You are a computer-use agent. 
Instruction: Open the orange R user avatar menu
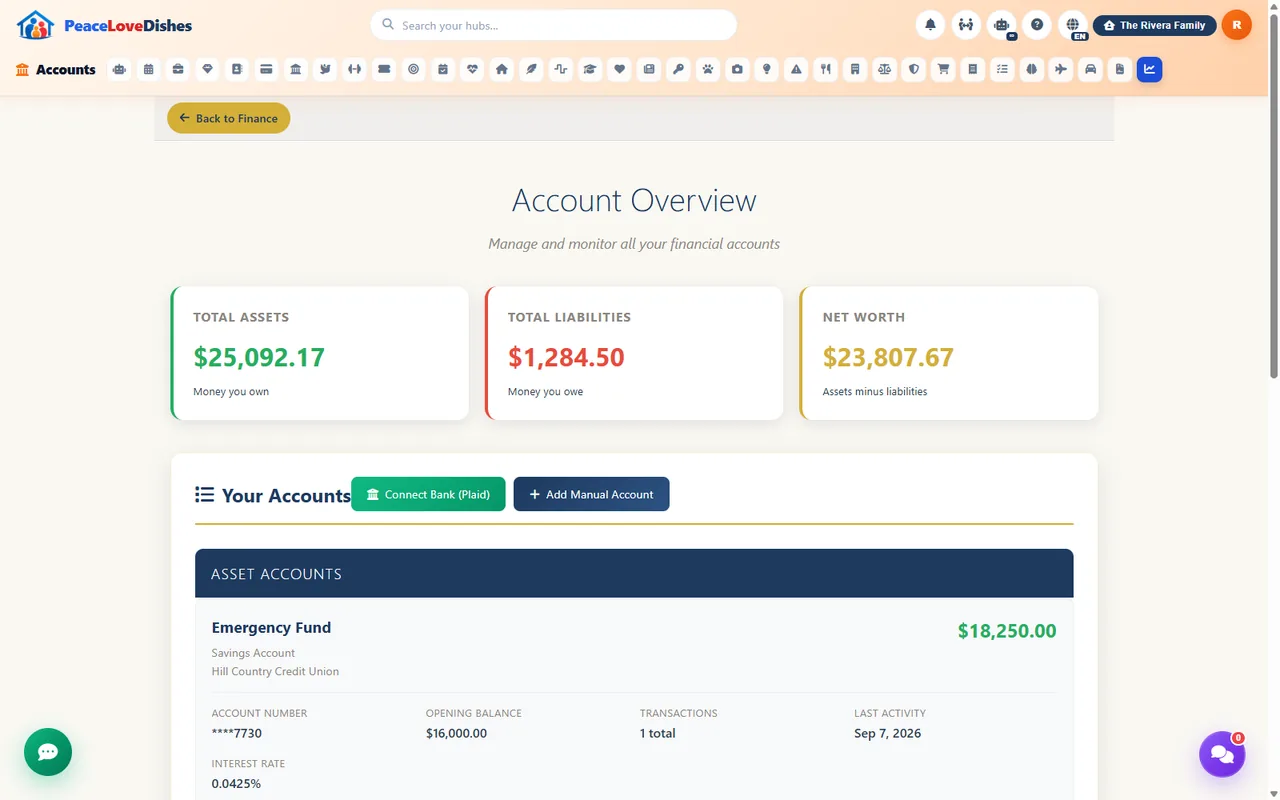pos(1237,25)
